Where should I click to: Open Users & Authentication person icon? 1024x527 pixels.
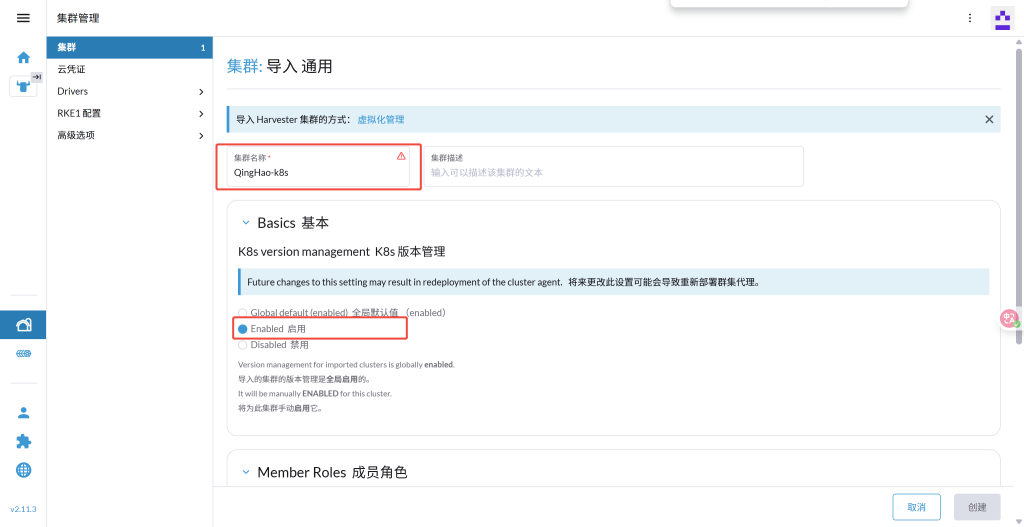click(x=23, y=412)
